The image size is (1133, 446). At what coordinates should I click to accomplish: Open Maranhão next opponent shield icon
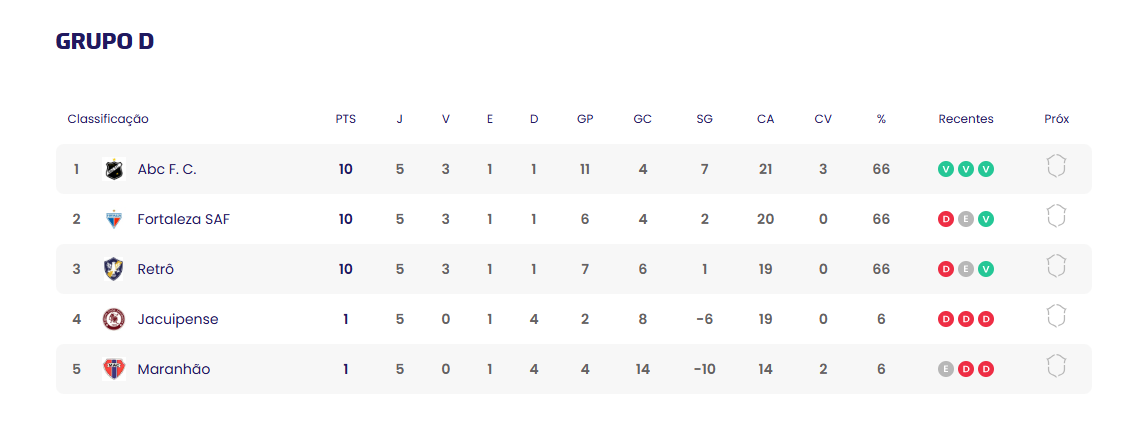pyautogui.click(x=1056, y=366)
